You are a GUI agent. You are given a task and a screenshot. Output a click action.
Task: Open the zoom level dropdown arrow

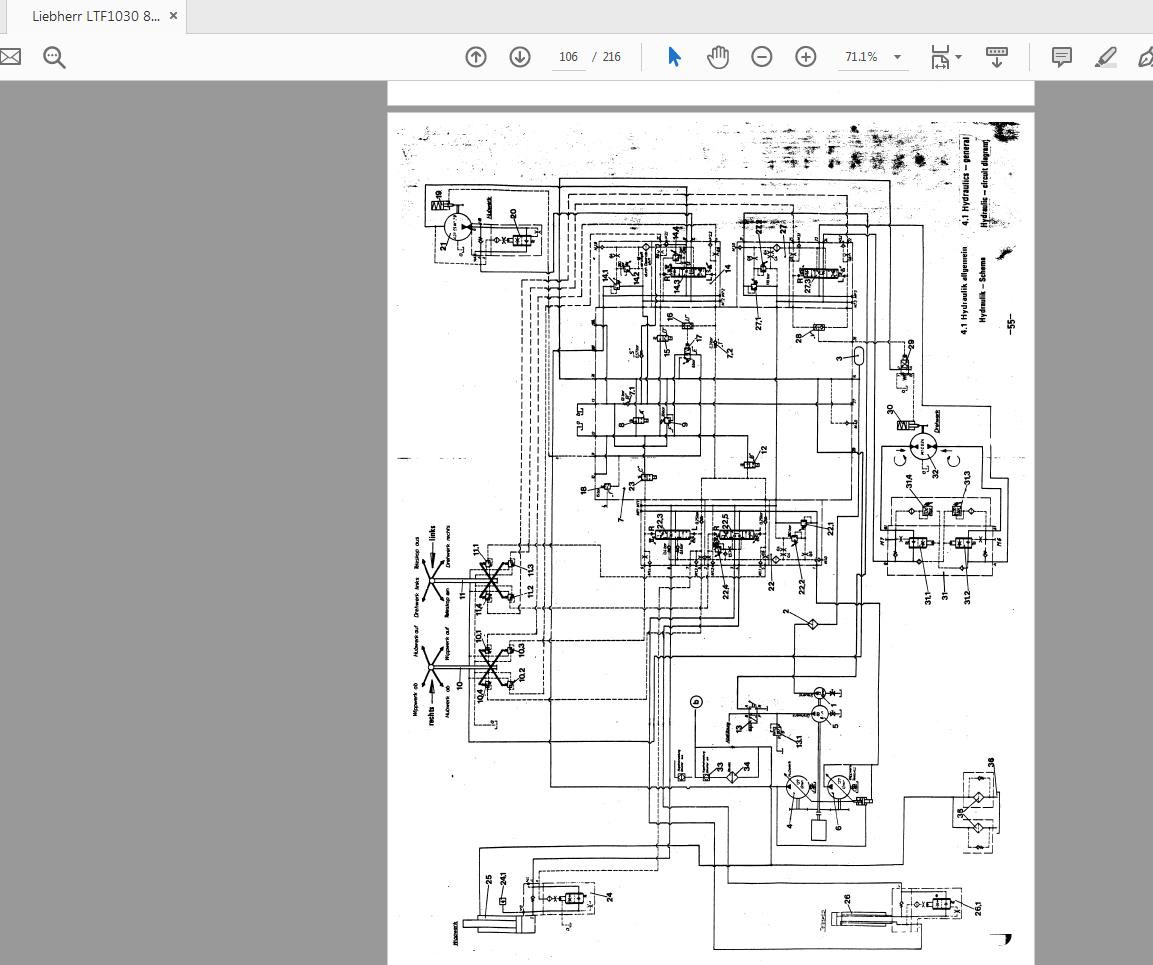point(897,57)
